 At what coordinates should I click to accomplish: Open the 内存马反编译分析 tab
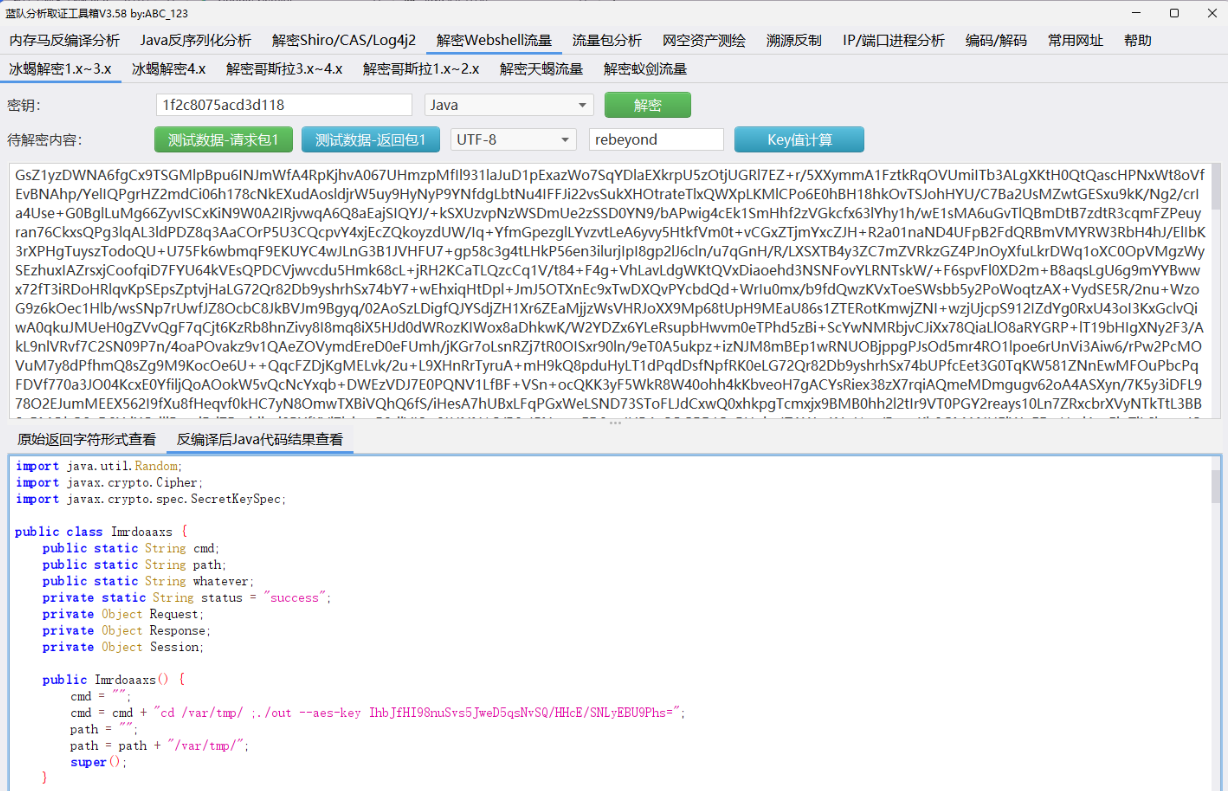pos(64,41)
